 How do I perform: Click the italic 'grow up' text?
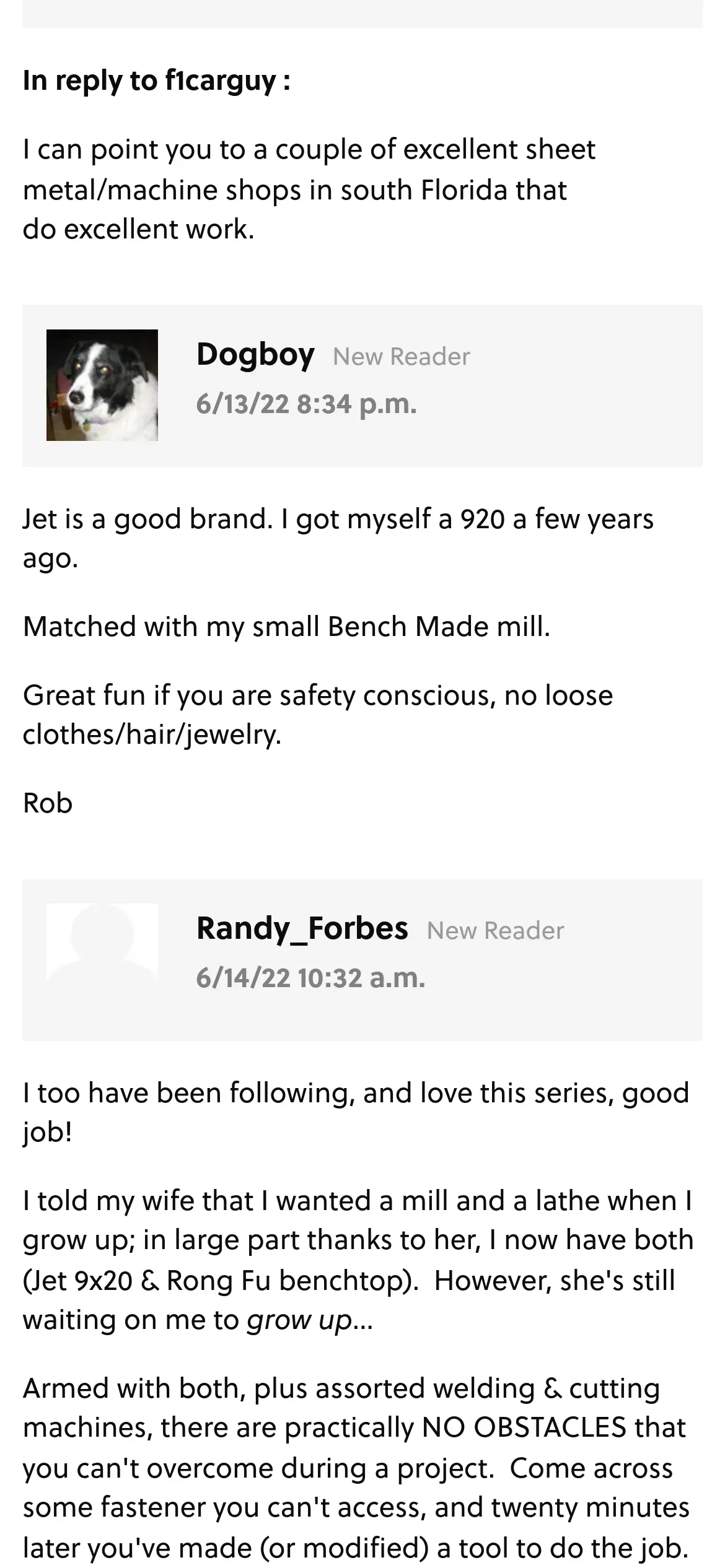click(x=300, y=1320)
